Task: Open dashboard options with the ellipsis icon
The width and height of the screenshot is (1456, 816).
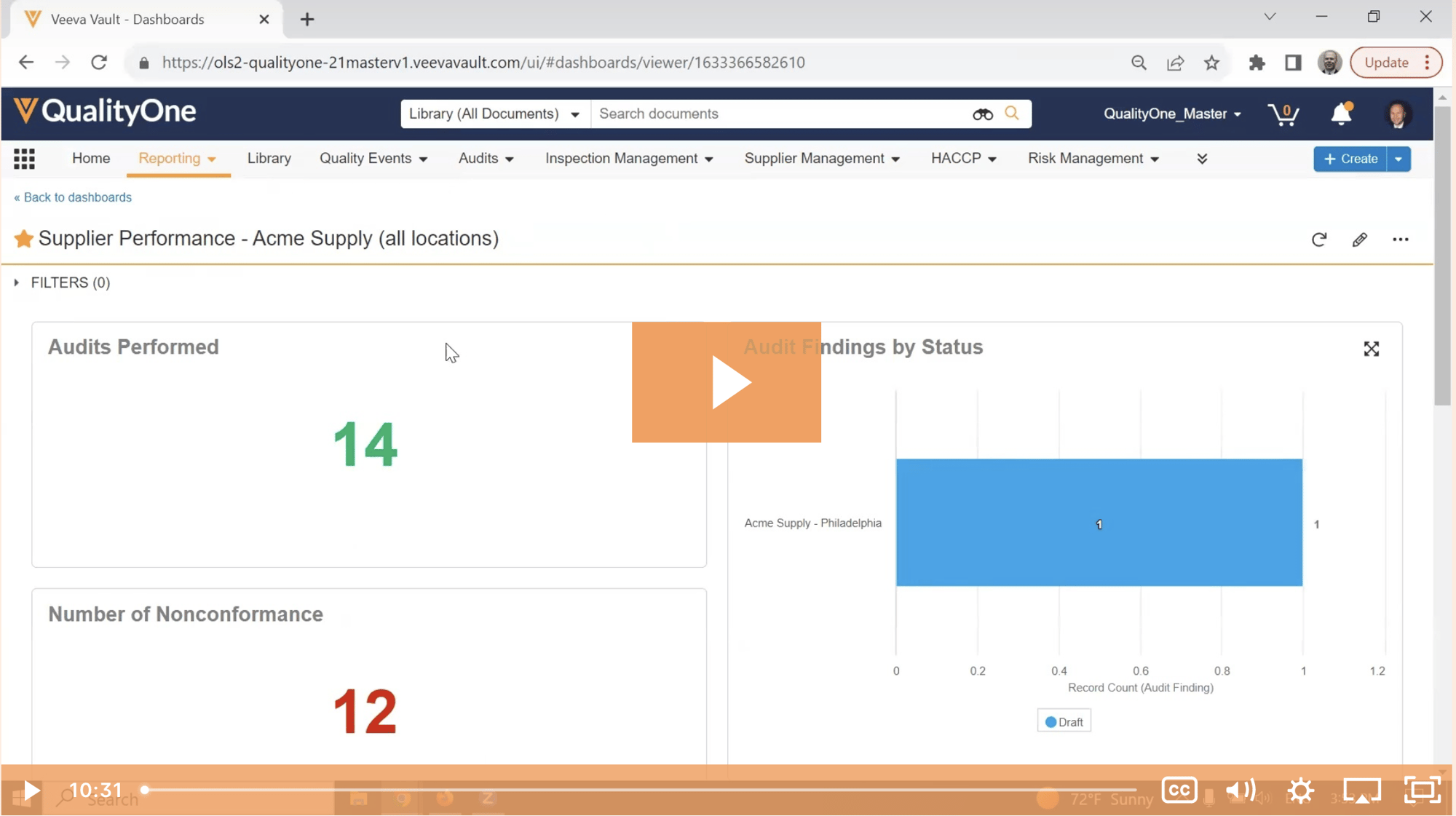Action: (x=1401, y=239)
